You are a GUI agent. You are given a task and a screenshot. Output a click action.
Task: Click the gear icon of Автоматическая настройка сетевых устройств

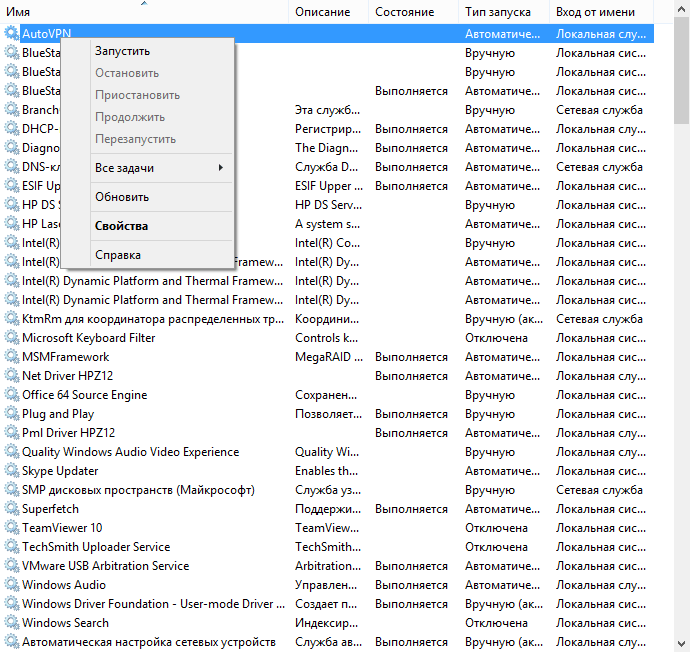11,642
